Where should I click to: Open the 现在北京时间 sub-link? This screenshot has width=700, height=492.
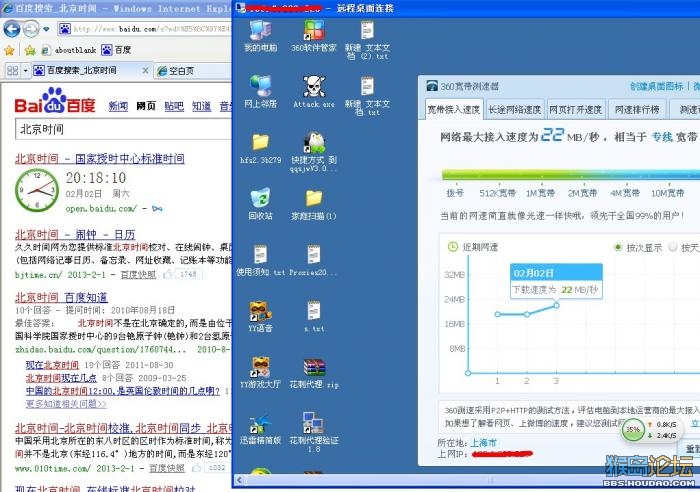tap(52, 365)
